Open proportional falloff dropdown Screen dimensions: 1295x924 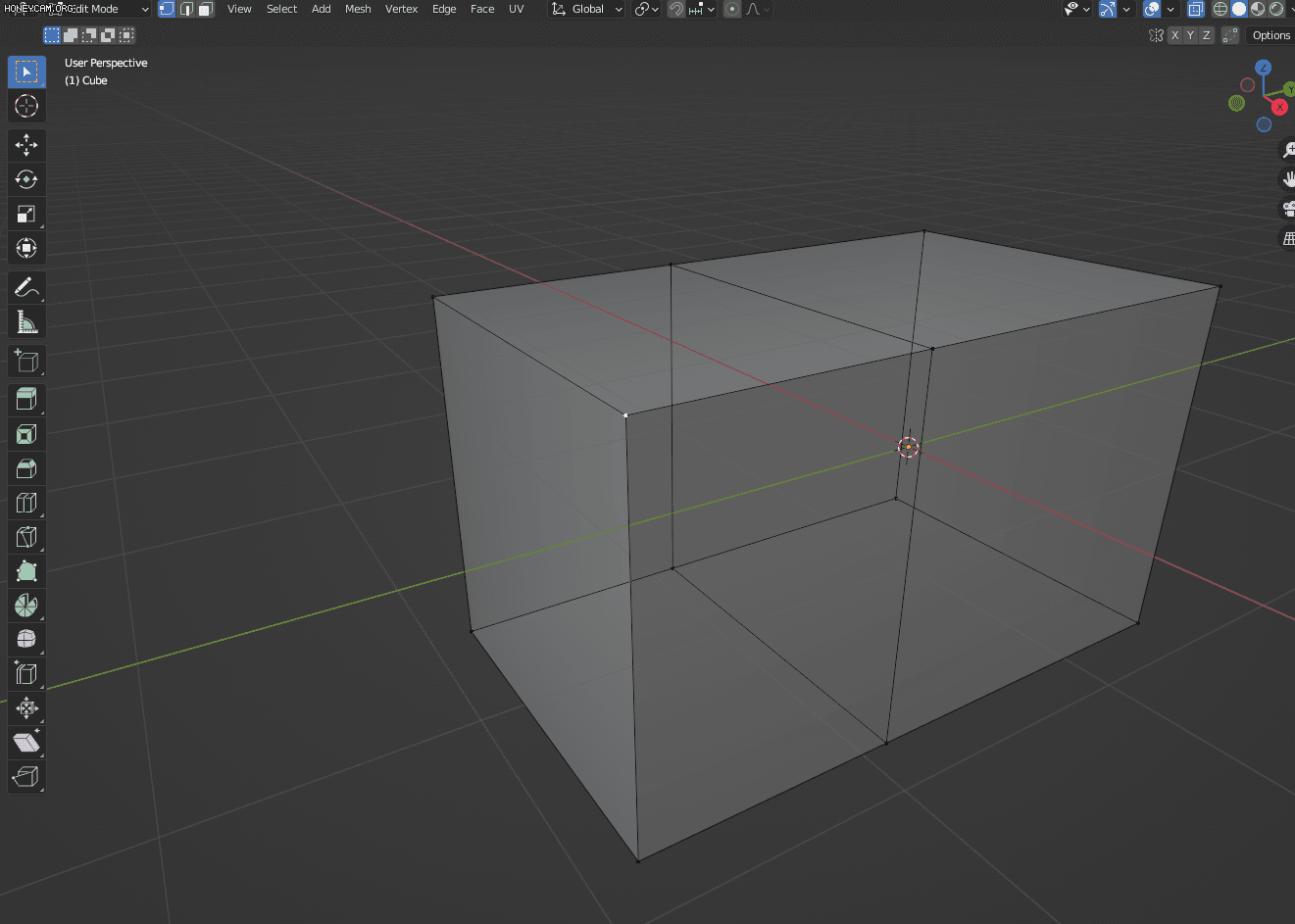coord(758,9)
